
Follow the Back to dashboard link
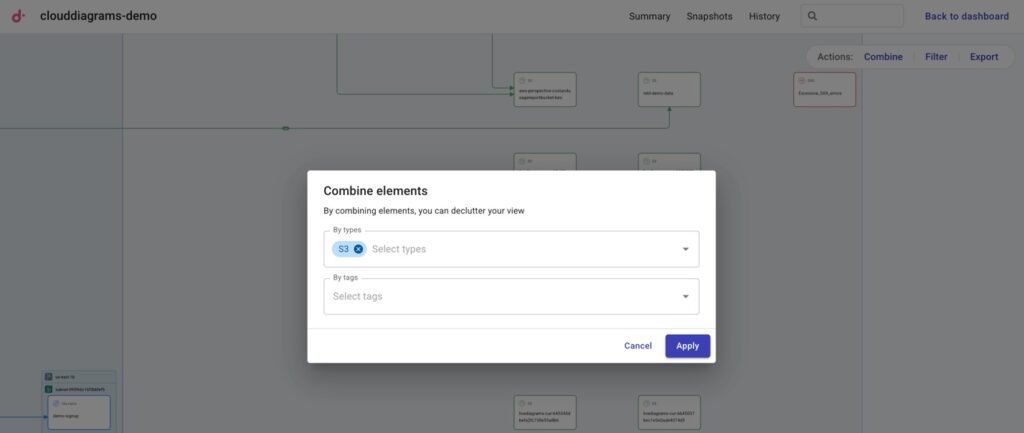coord(966,16)
